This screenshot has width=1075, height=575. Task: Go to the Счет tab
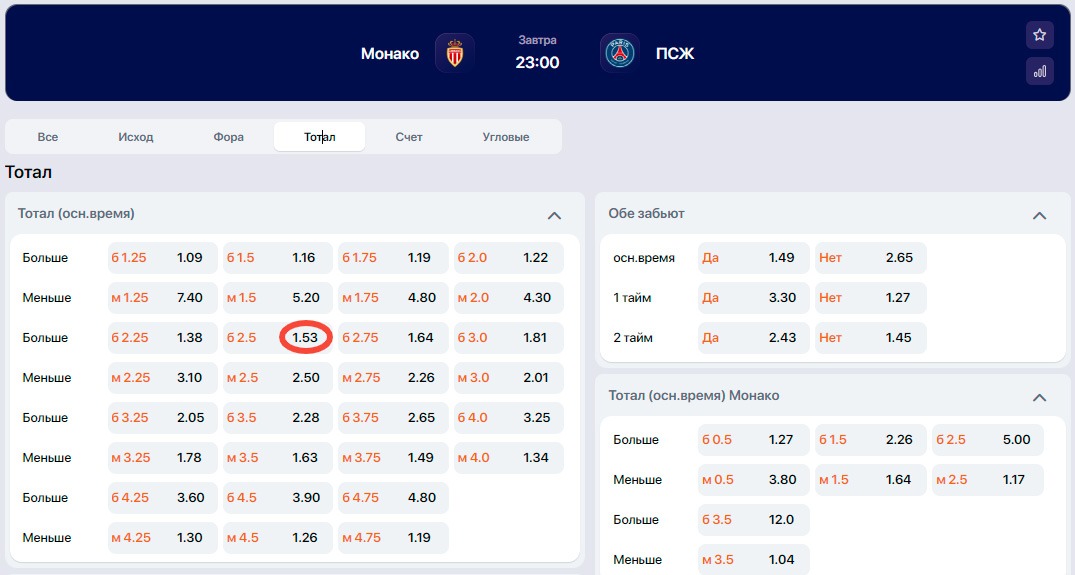click(409, 137)
